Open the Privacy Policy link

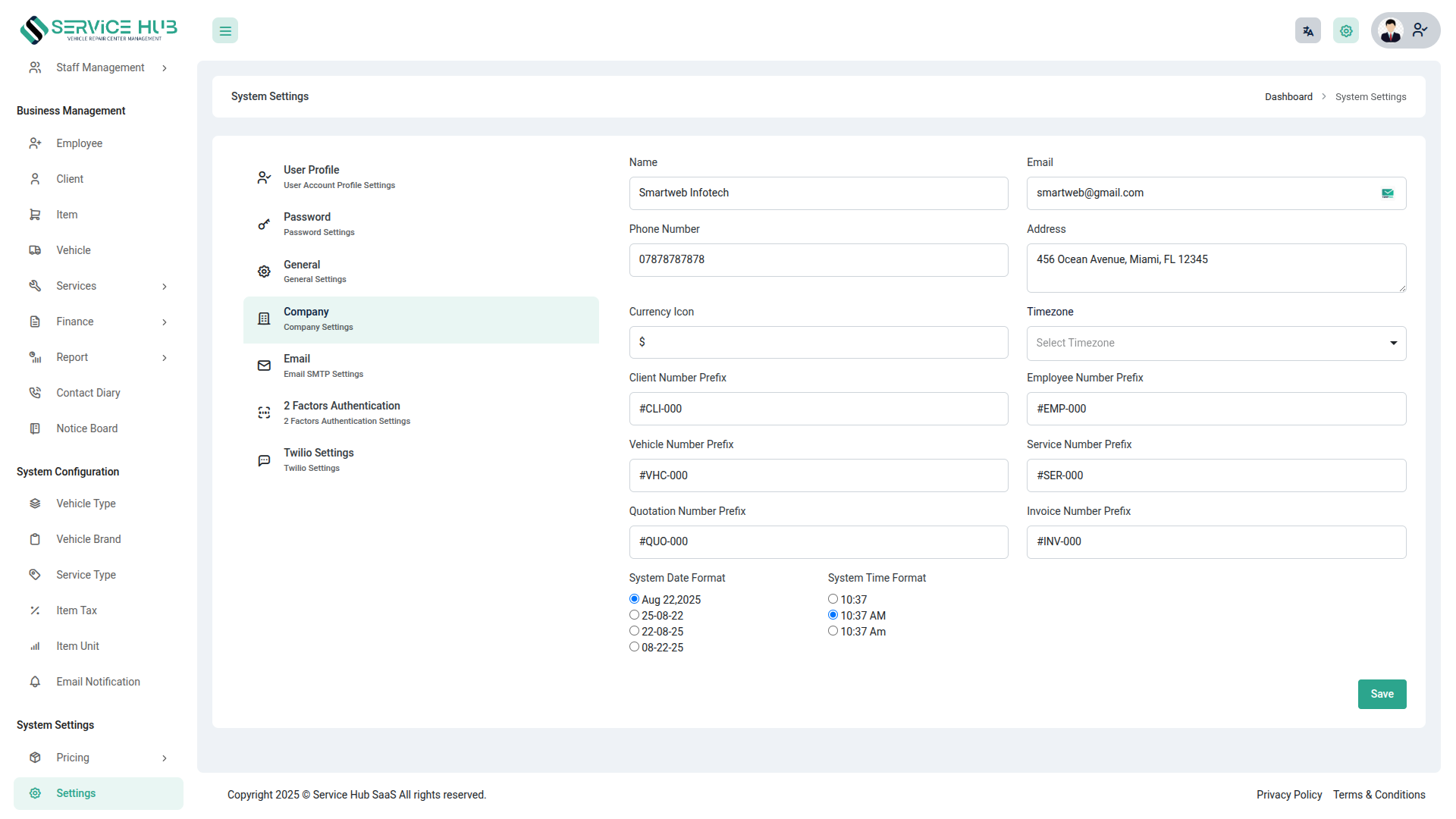click(1288, 795)
